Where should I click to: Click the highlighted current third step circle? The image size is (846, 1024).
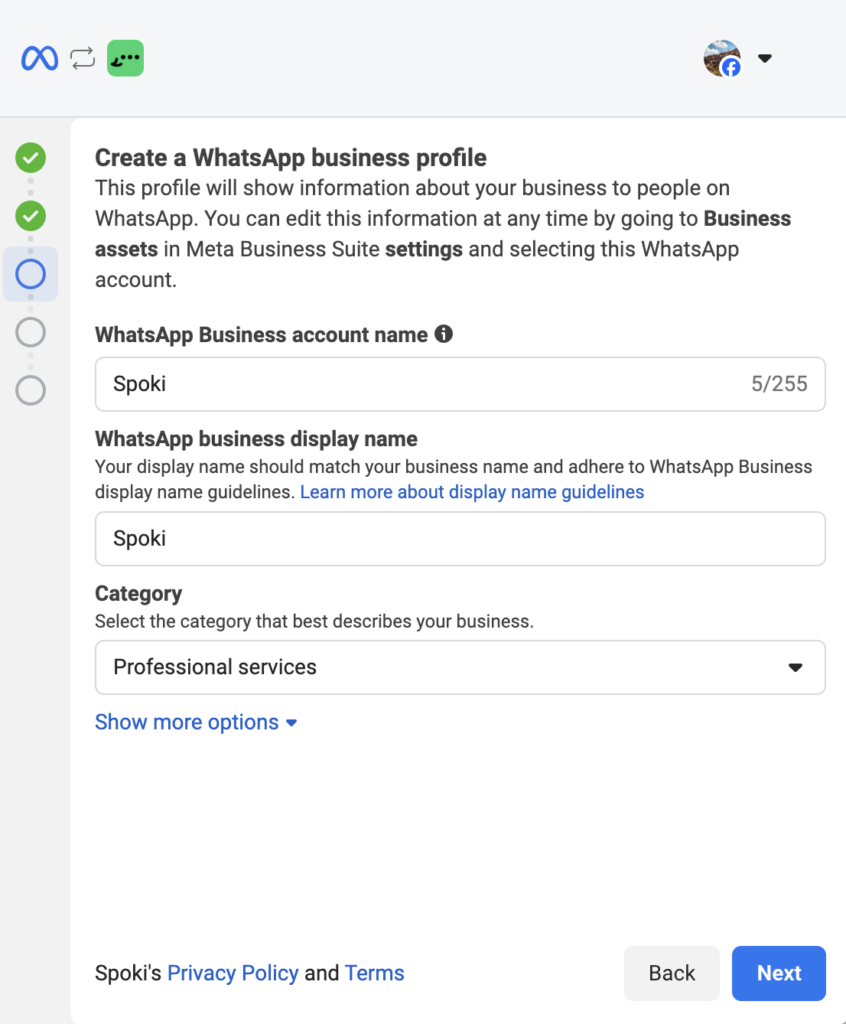click(x=31, y=274)
